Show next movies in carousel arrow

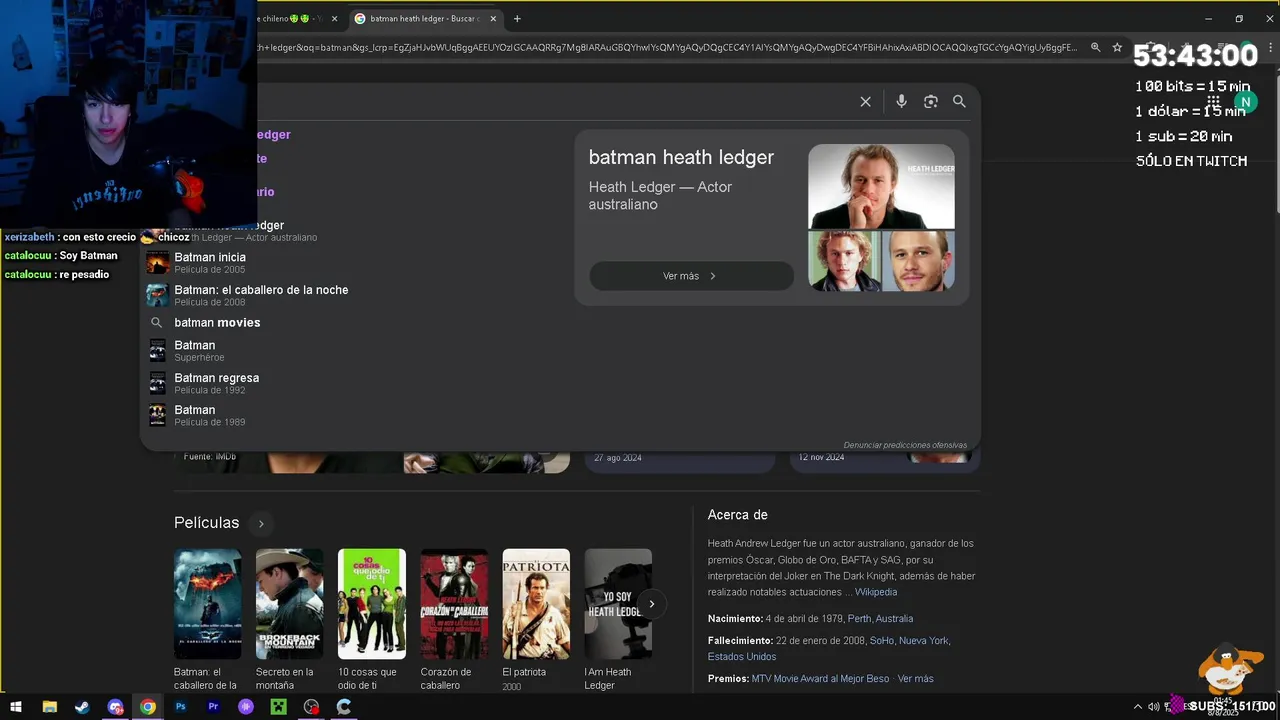[651, 604]
